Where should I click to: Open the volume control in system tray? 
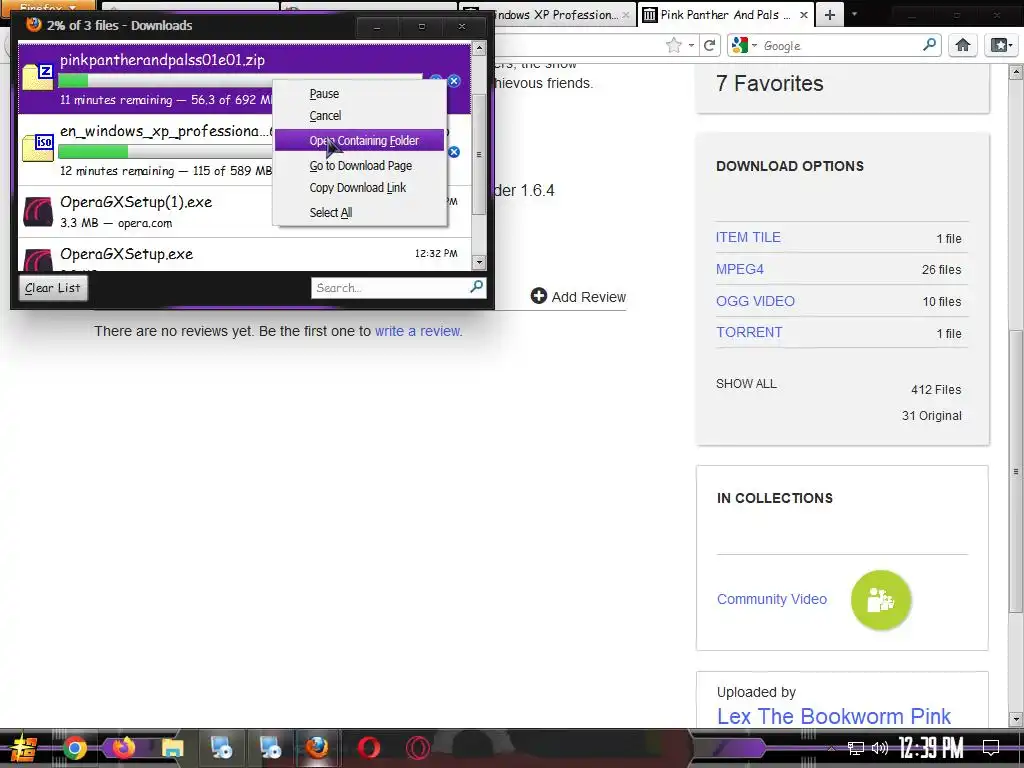(x=880, y=748)
